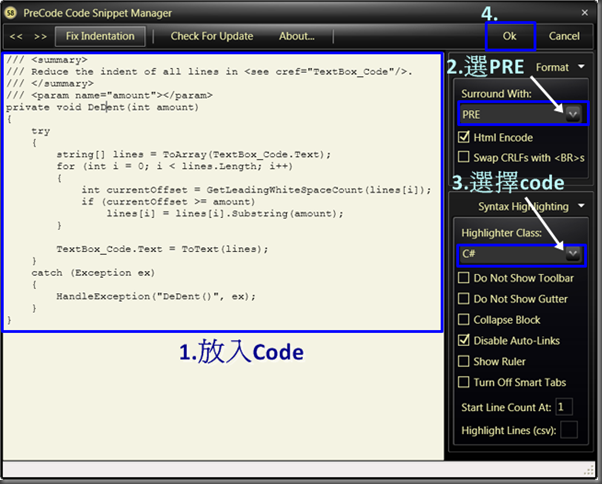Viewport: 602px width, 484px height.
Task: Click the 'string[] lines = ToArray' line
Action: coord(194,154)
